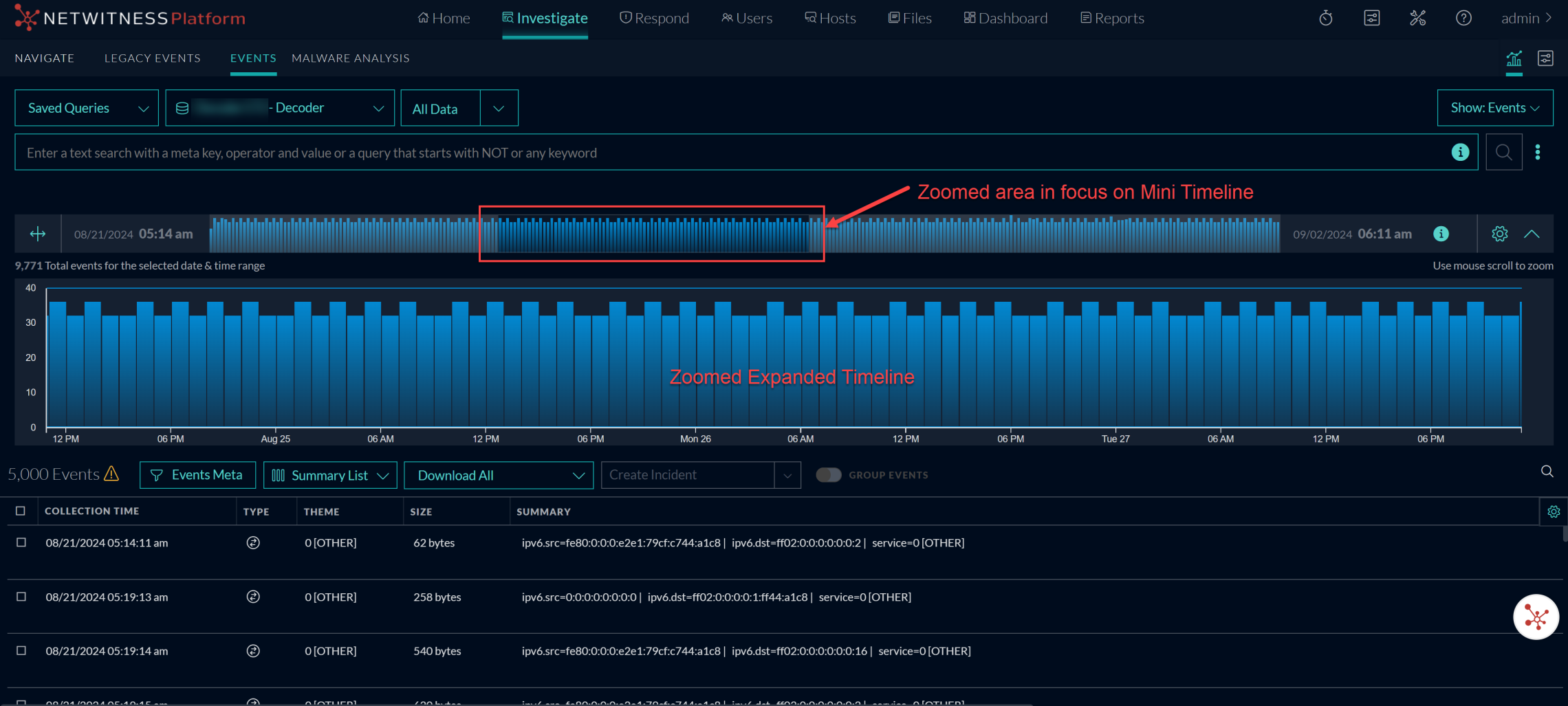Check the checkbox for the 05:14:11 am event

coord(21,542)
